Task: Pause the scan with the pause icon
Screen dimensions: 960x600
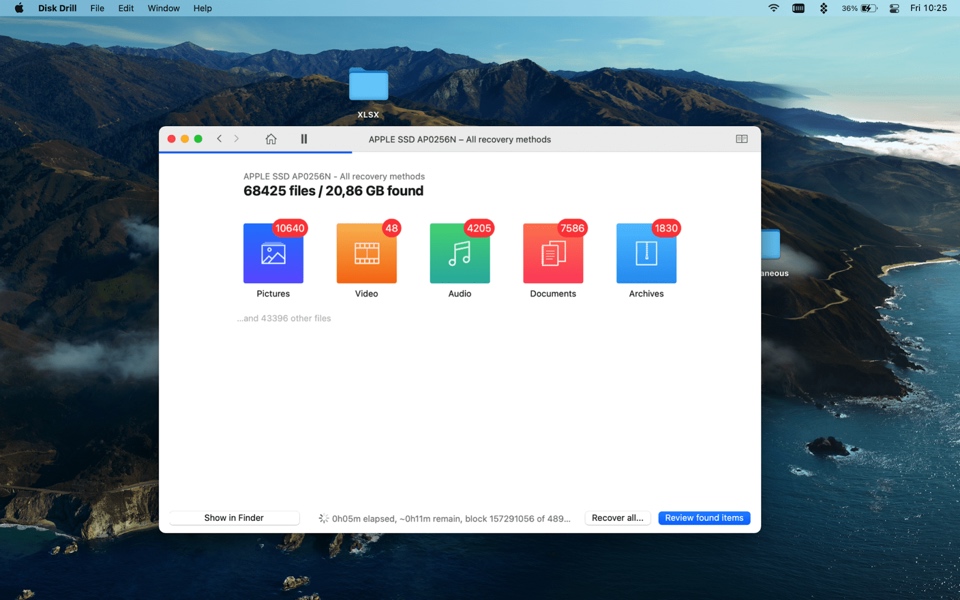Action: (304, 139)
